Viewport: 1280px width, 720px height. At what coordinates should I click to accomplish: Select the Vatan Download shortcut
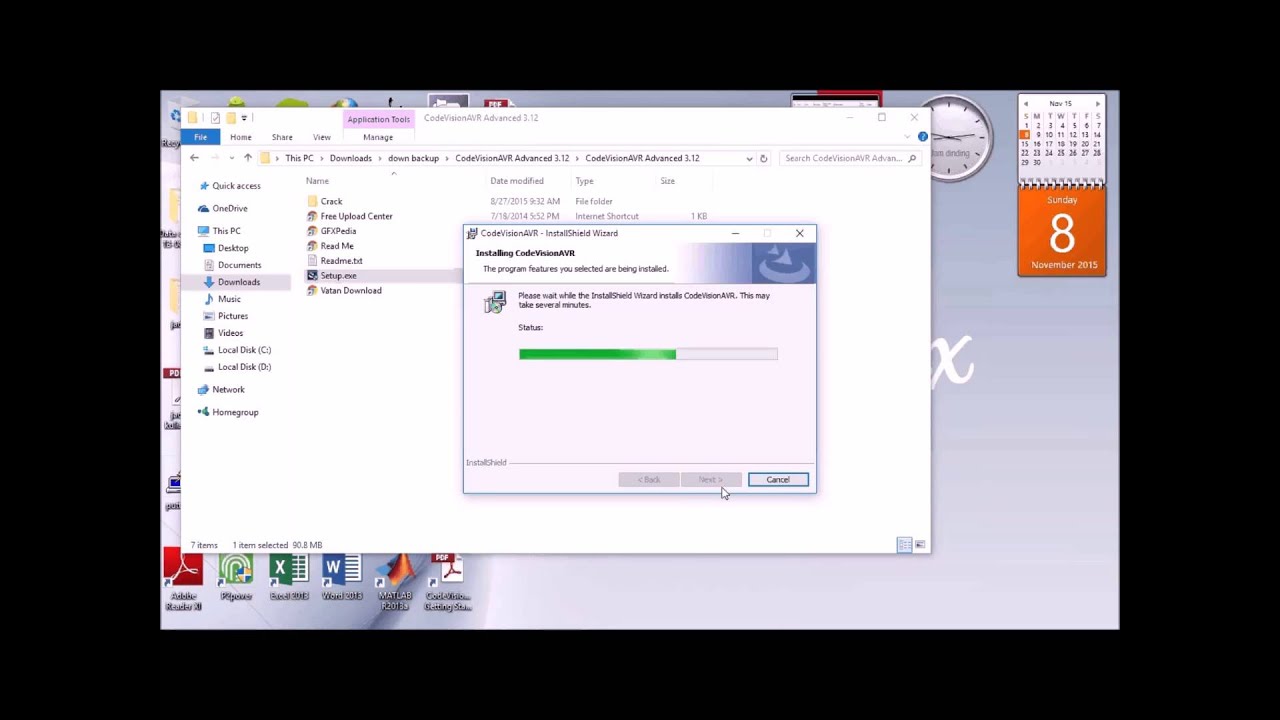point(351,291)
